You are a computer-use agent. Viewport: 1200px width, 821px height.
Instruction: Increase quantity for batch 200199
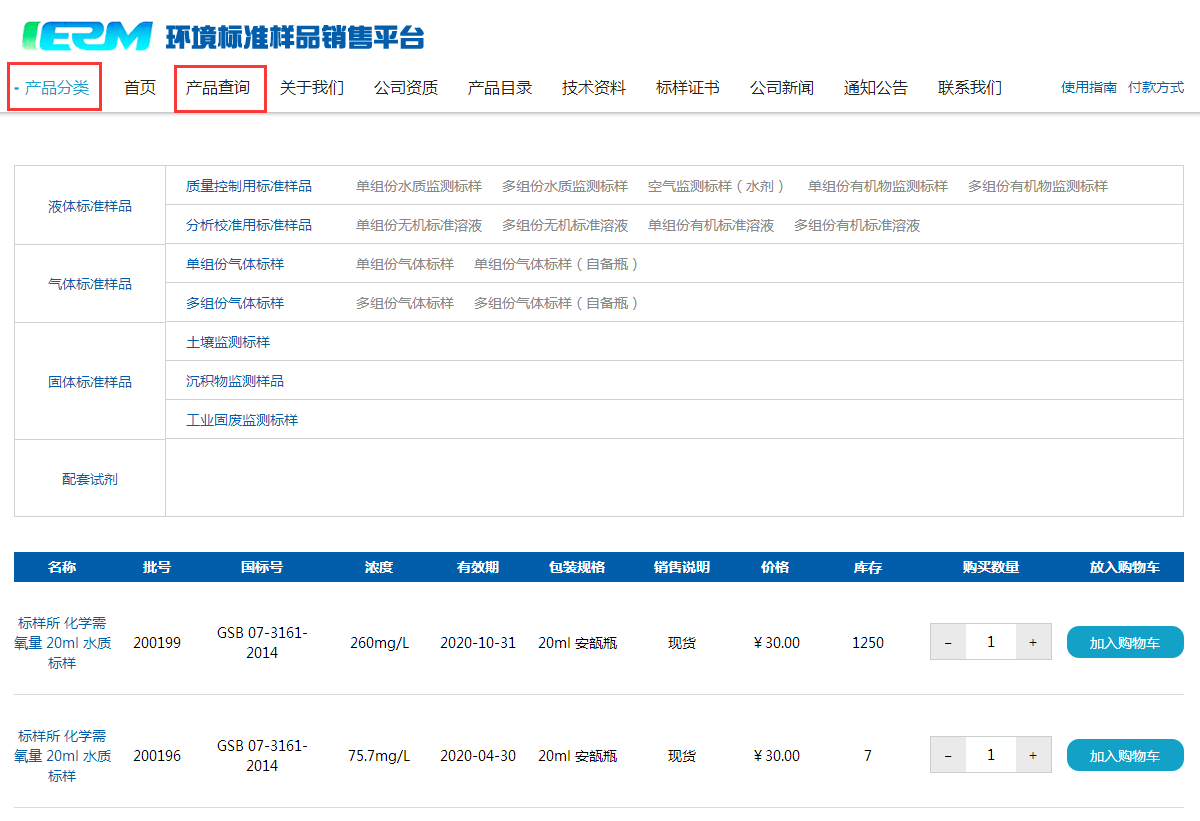pos(1033,642)
